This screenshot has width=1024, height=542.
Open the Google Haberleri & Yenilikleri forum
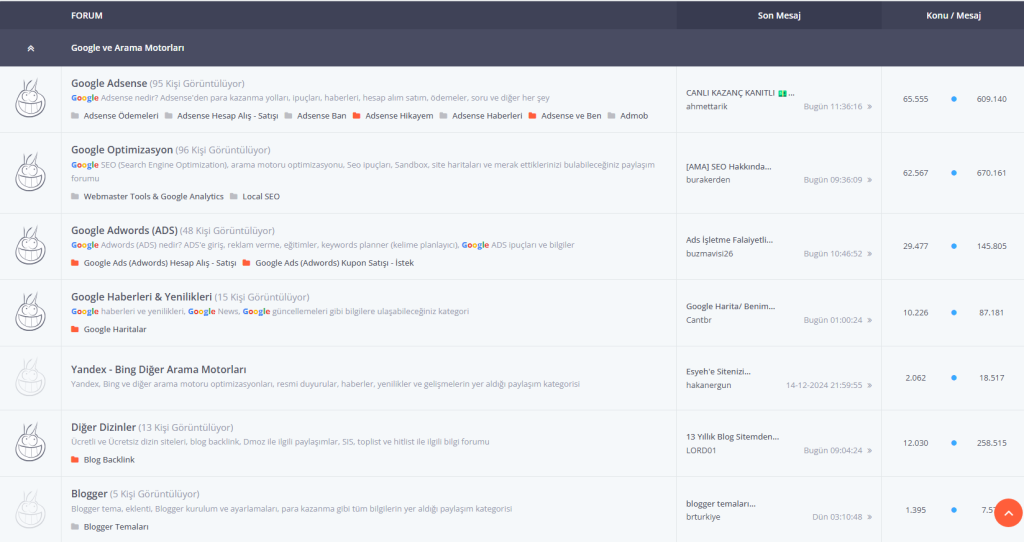coord(142,296)
